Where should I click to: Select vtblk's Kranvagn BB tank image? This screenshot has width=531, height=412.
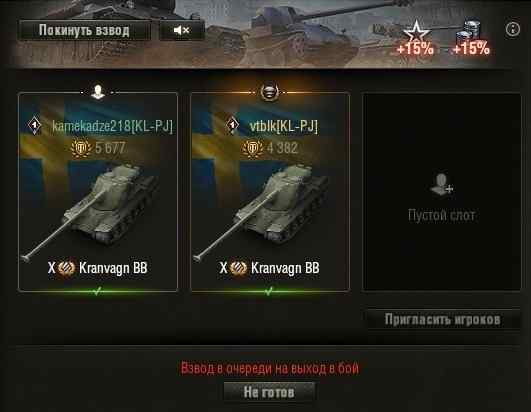(262, 212)
